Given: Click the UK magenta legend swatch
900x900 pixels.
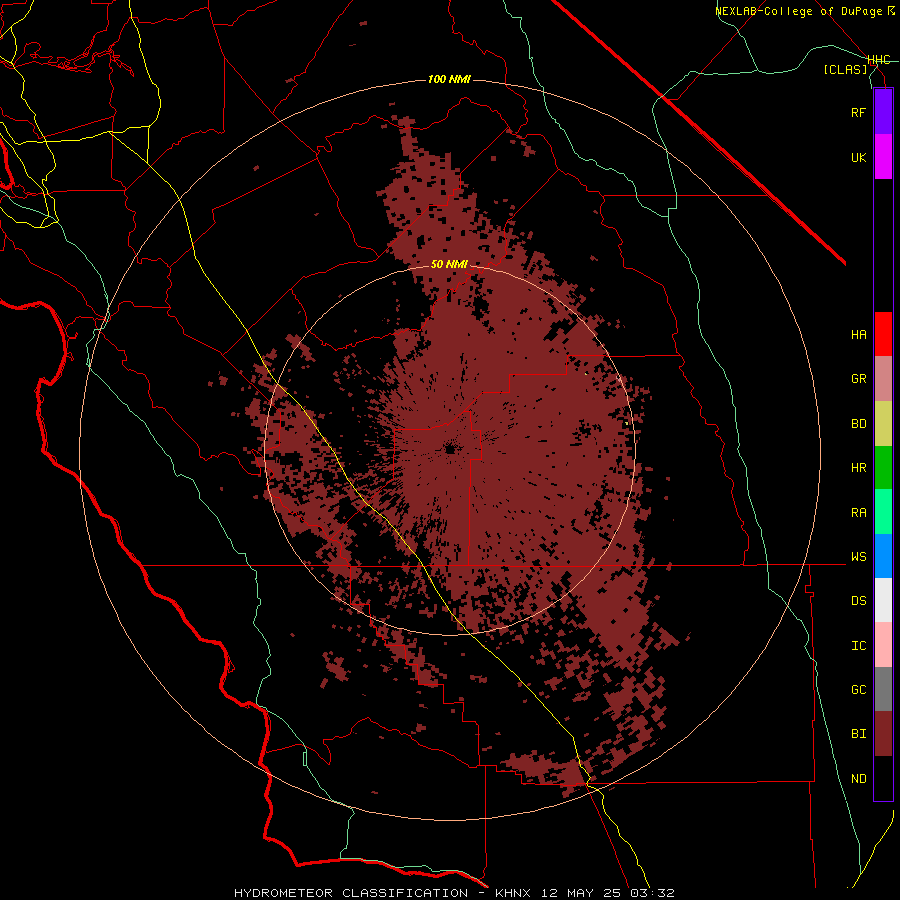Looking at the screenshot, I should (x=883, y=157).
